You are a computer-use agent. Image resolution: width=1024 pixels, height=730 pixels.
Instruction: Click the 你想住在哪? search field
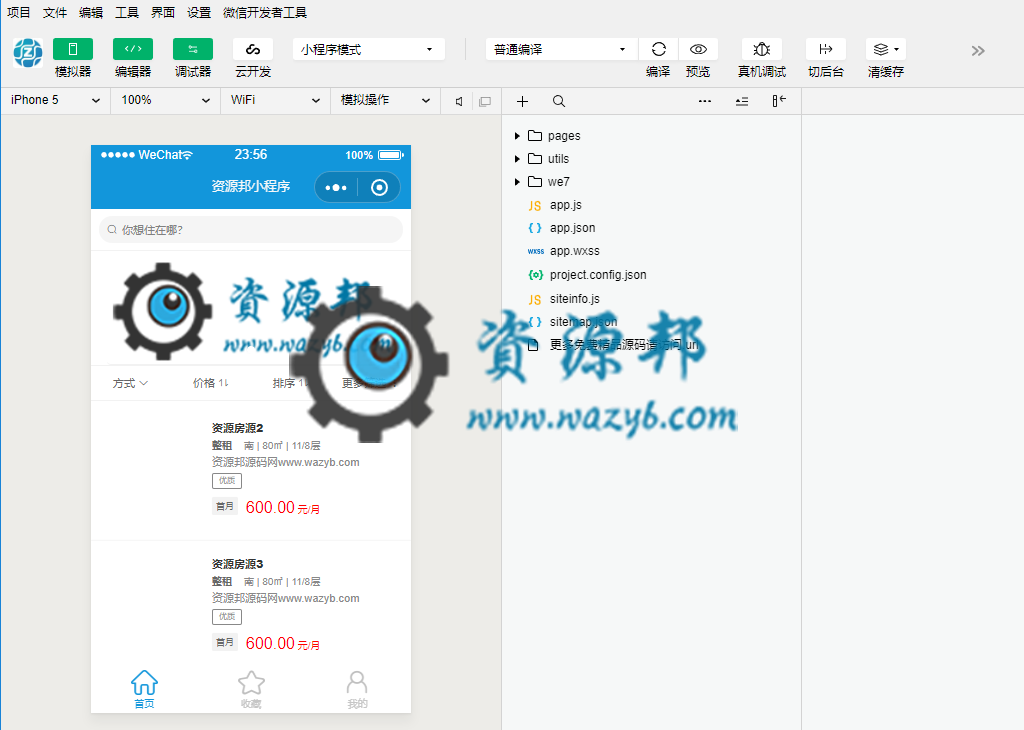(x=251, y=229)
